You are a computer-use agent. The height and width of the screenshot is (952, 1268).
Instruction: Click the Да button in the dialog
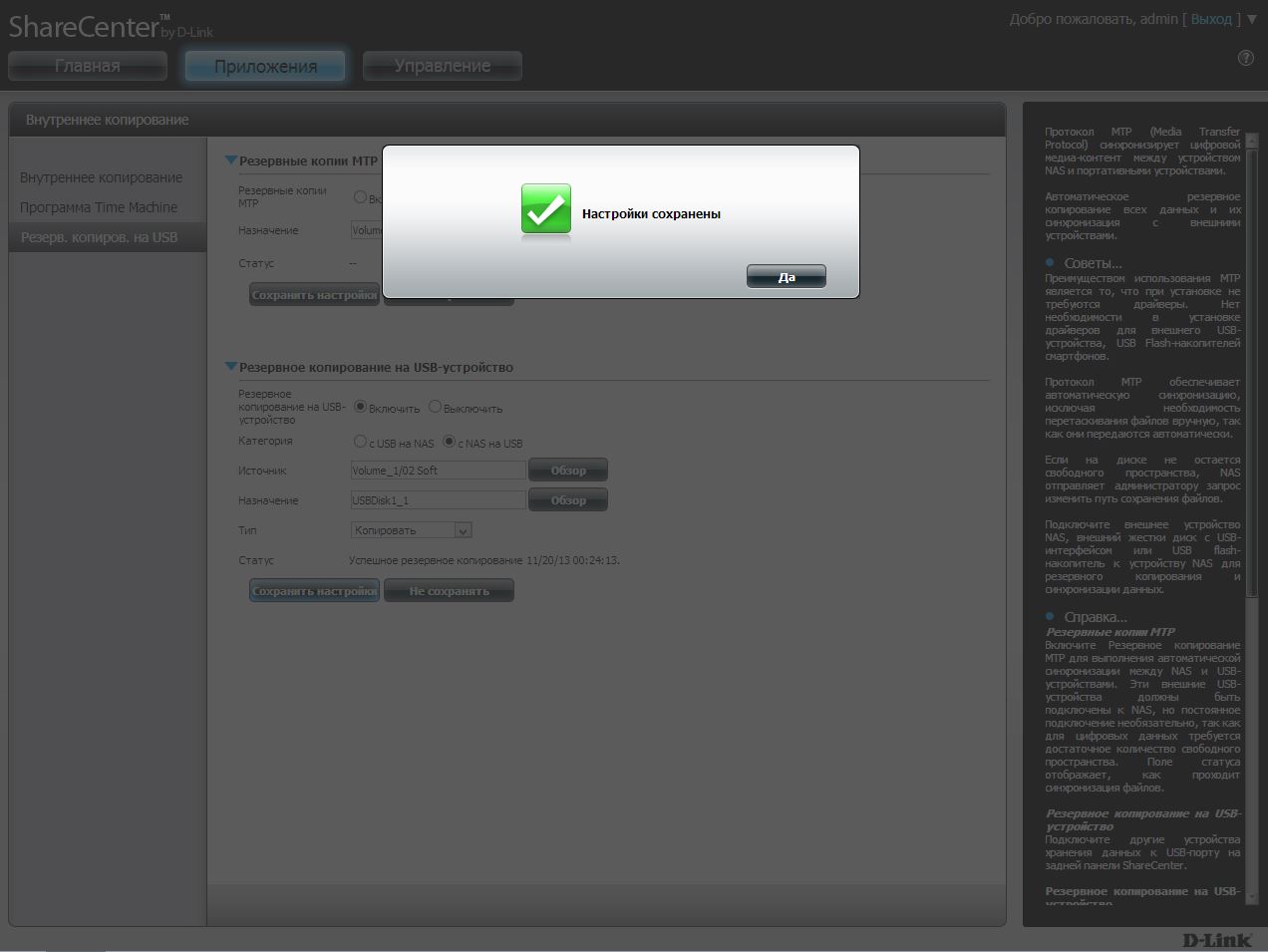pyautogui.click(x=786, y=277)
